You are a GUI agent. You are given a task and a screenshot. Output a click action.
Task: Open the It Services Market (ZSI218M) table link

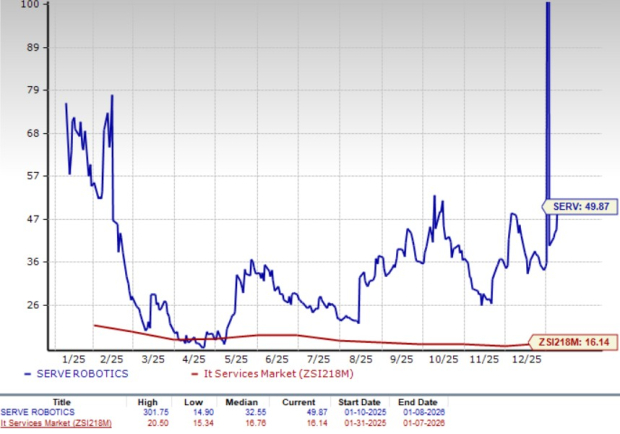[56, 423]
